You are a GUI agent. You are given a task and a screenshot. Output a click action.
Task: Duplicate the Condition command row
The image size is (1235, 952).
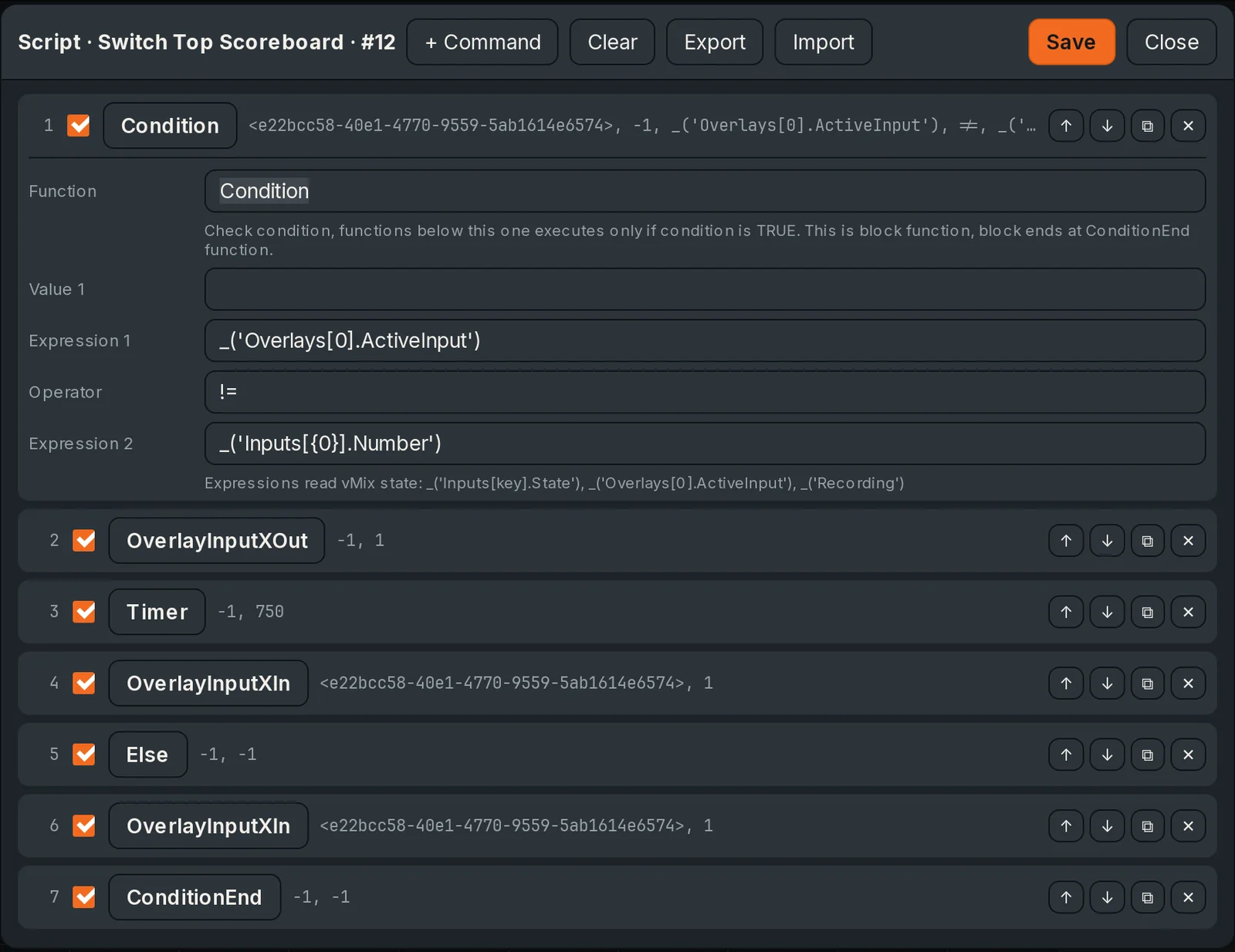1148,126
